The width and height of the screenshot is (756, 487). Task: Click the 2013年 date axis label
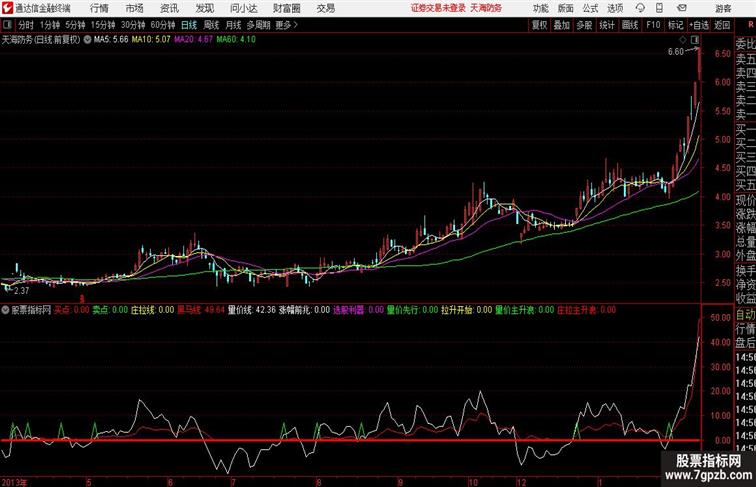point(14,482)
